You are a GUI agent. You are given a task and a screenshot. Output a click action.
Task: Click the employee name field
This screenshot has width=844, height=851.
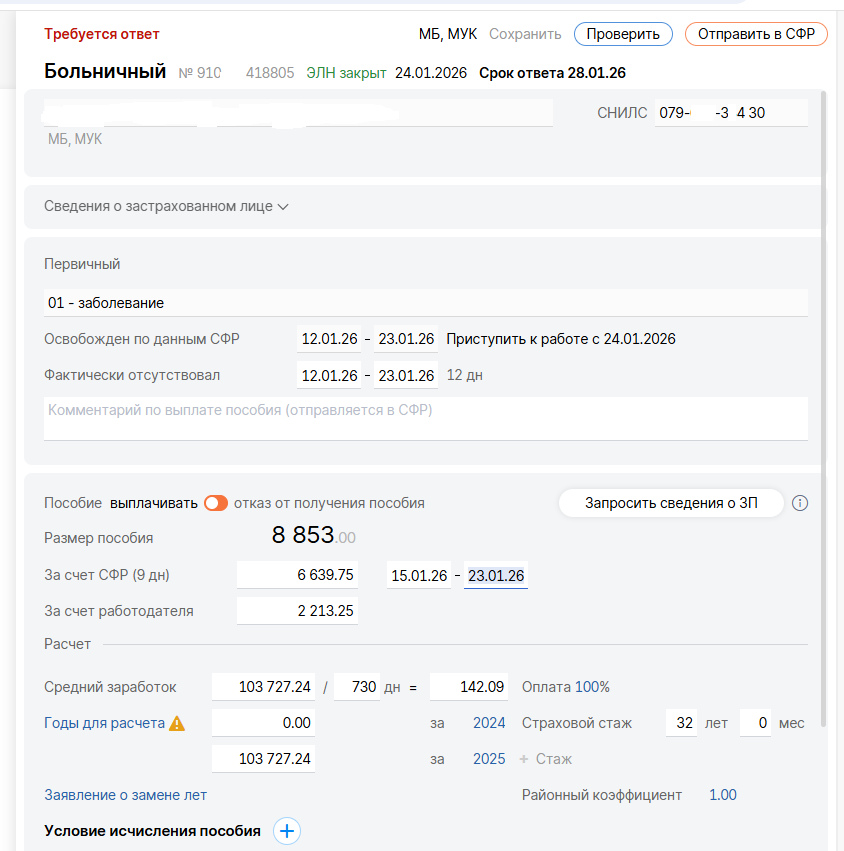pyautogui.click(x=298, y=113)
